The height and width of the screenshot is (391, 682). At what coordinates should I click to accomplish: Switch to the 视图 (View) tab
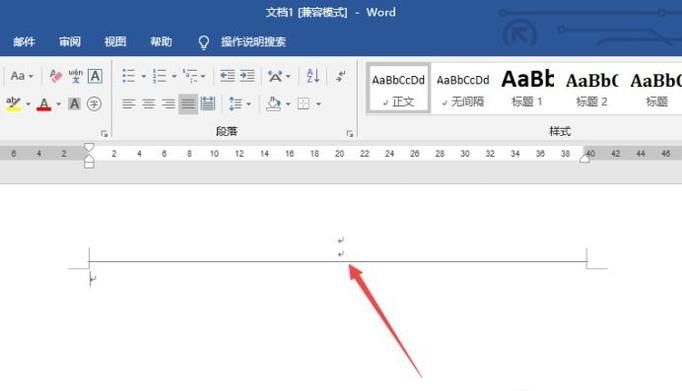(115, 42)
